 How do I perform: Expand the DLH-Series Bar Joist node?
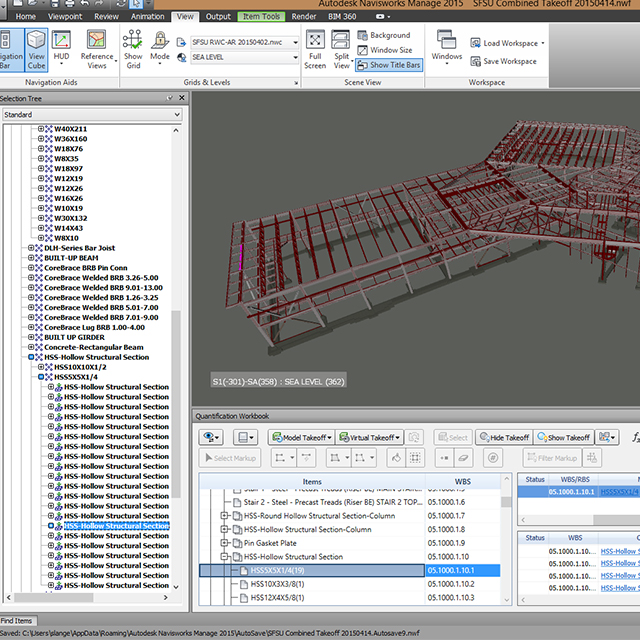(x=31, y=248)
